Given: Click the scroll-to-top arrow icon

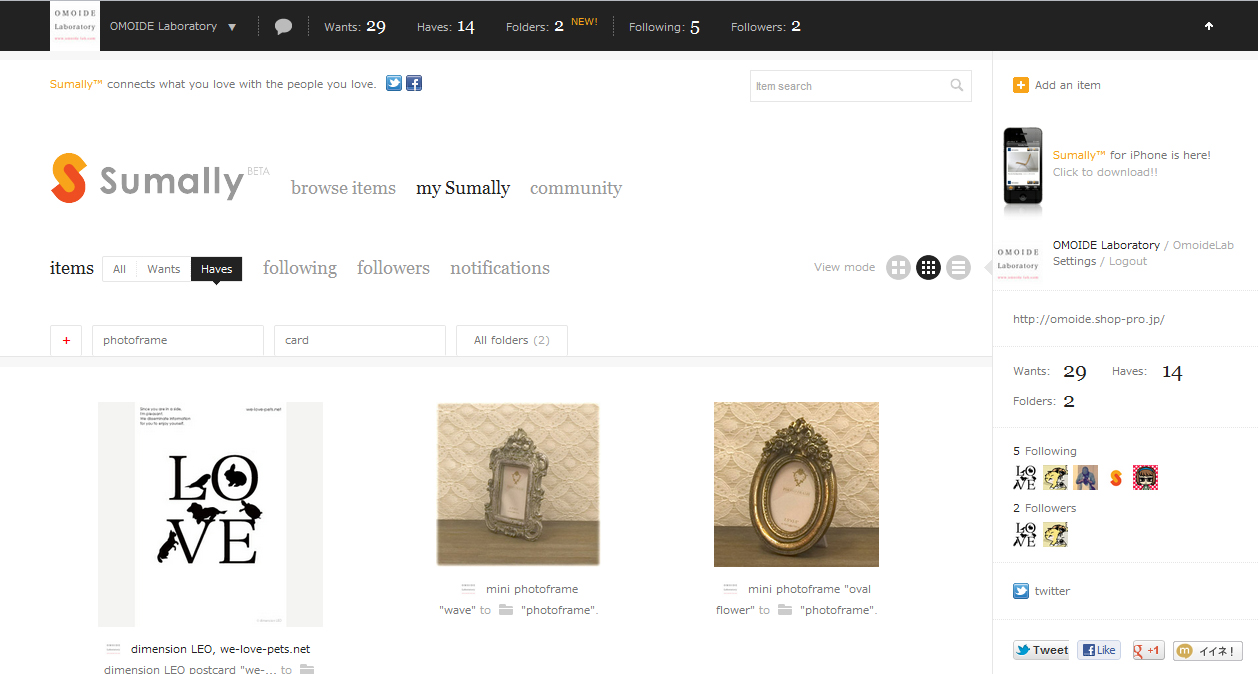Looking at the screenshot, I should pos(1209,27).
